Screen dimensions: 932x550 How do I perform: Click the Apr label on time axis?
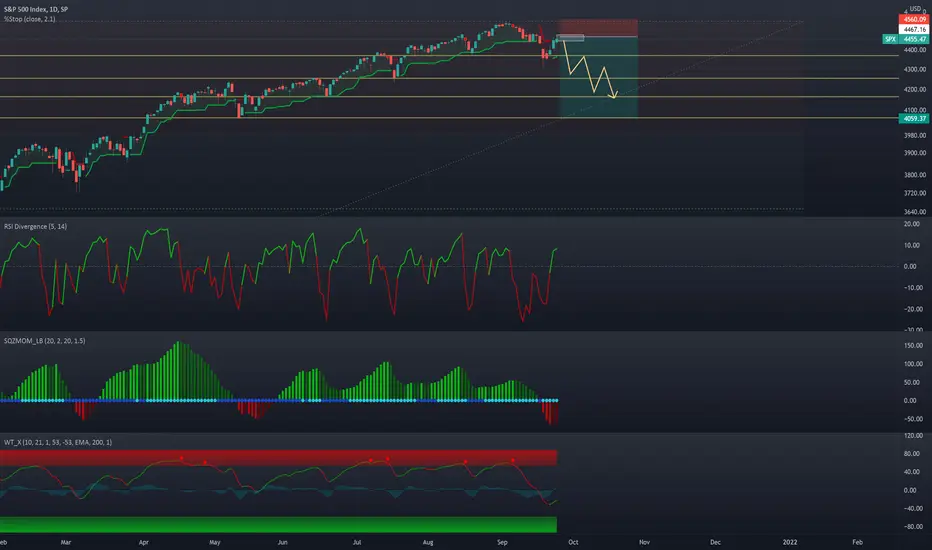pos(143,542)
